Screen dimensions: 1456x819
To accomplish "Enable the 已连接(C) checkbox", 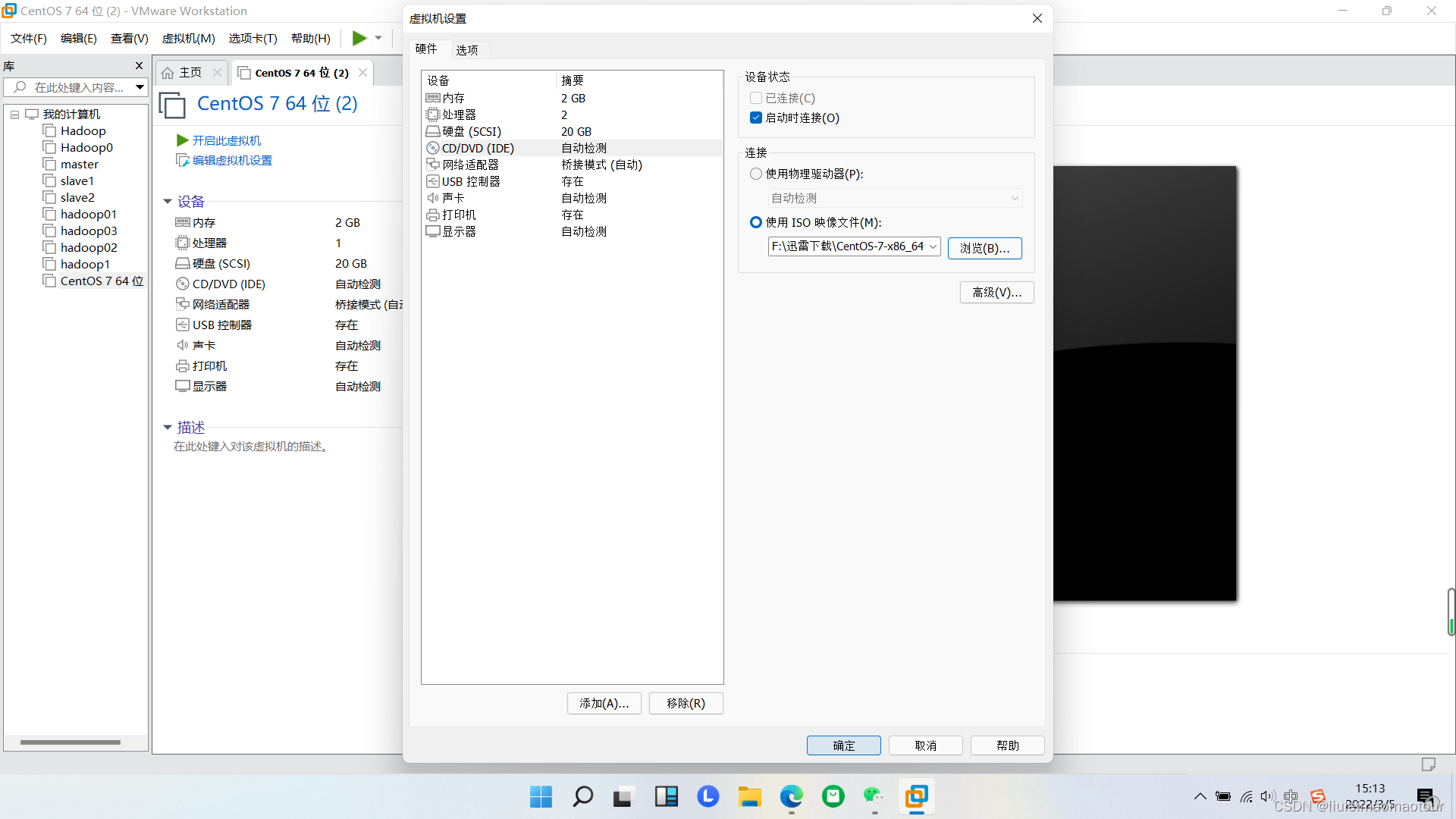I will pos(756,98).
